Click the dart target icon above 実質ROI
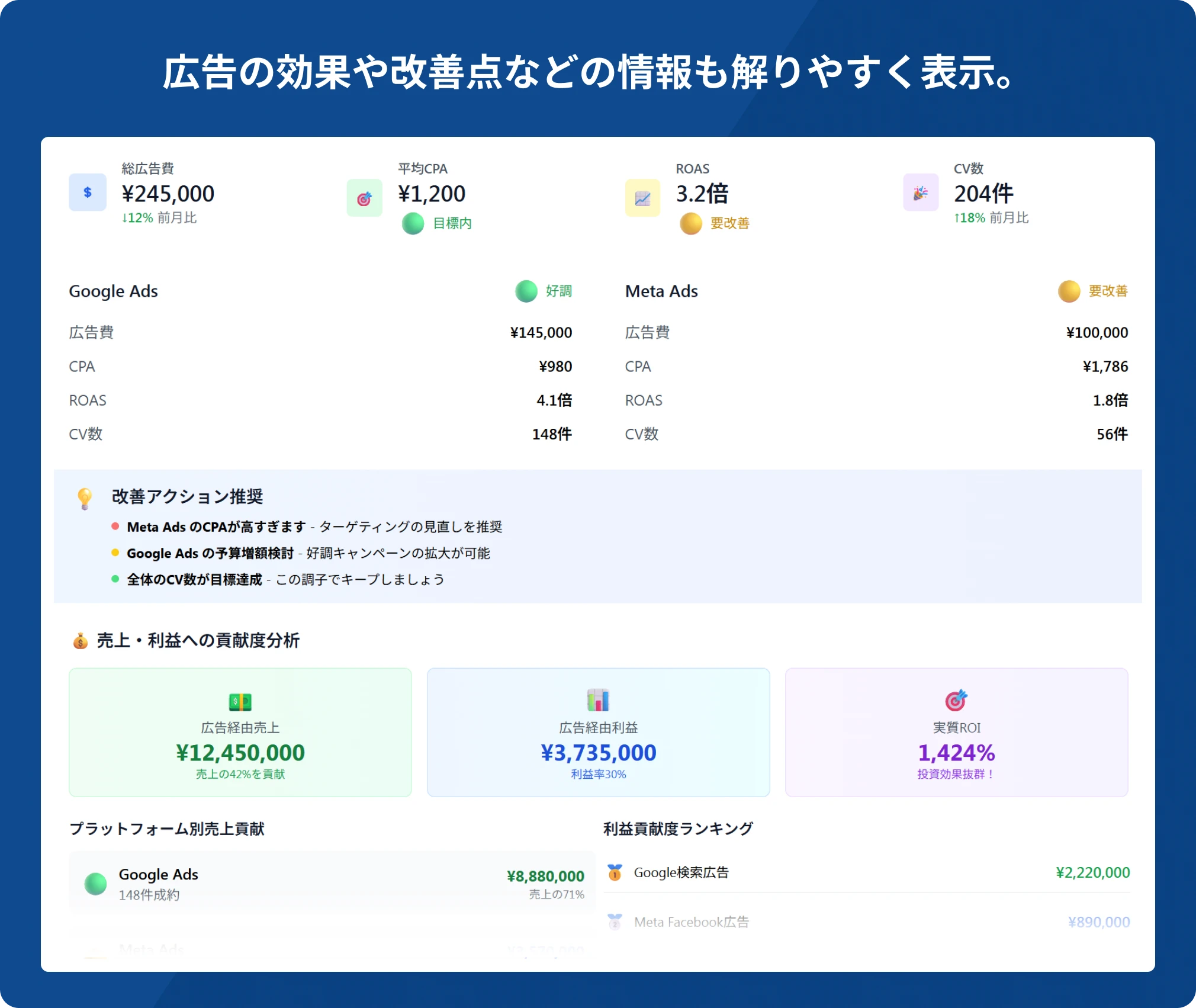The width and height of the screenshot is (1196, 1008). 956,700
